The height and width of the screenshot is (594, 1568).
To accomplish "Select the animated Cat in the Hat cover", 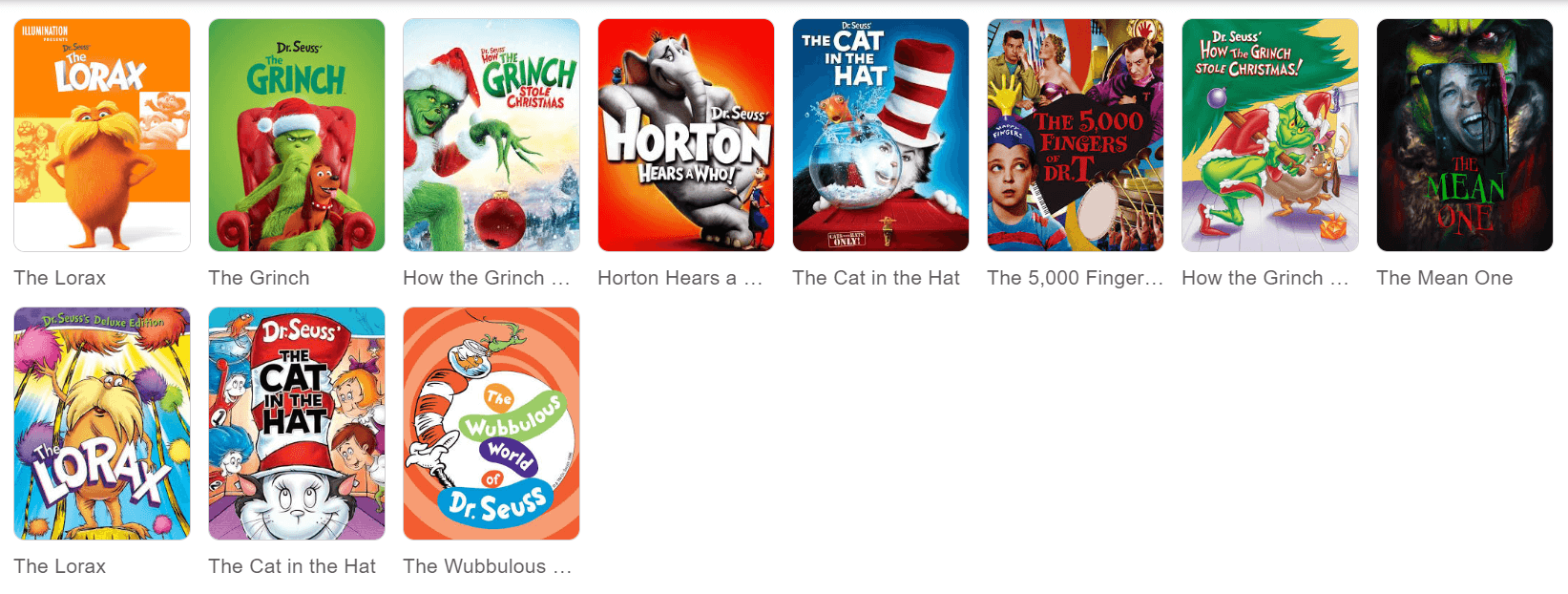I will [x=297, y=424].
